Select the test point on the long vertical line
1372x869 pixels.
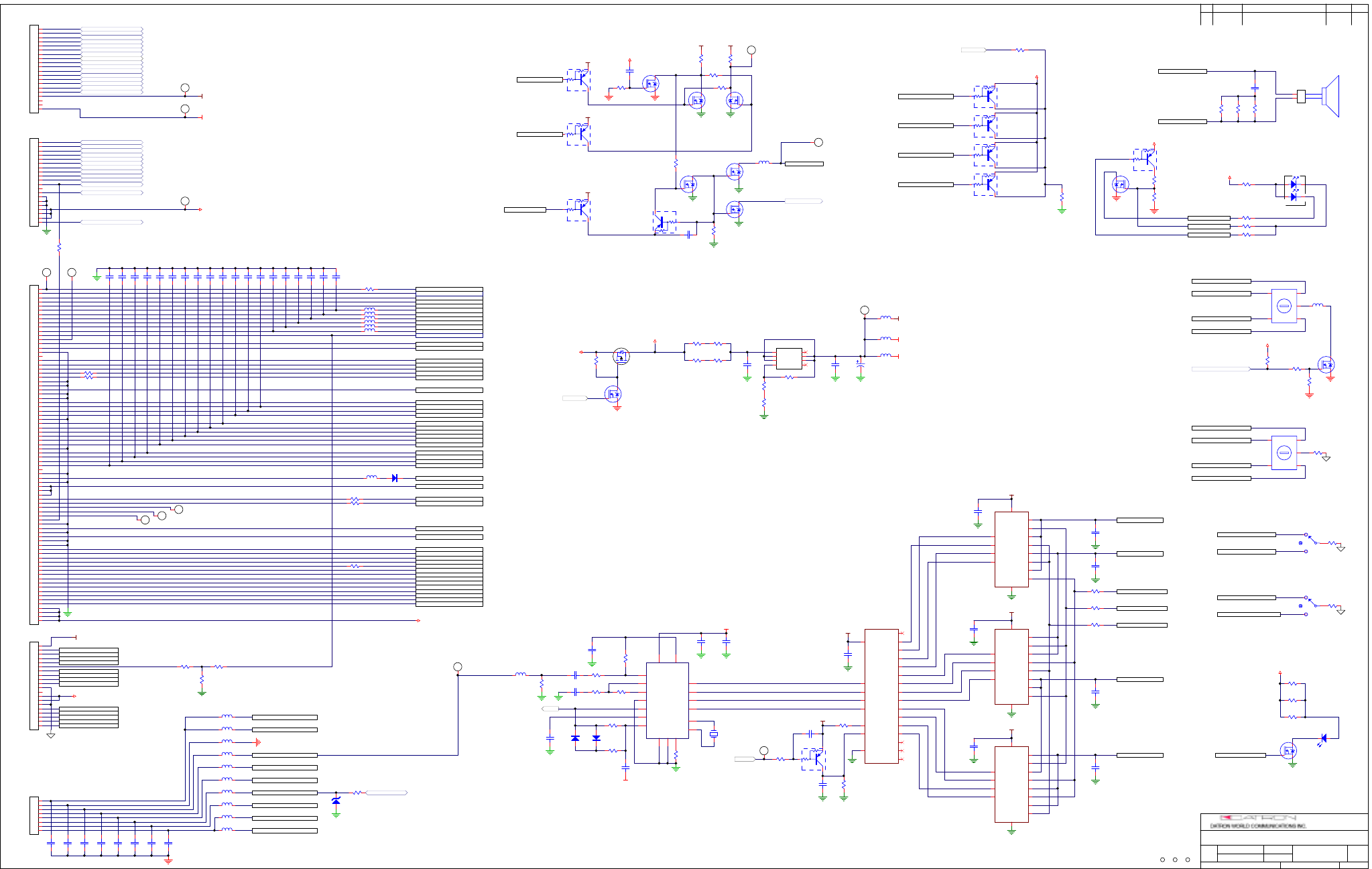point(458,667)
